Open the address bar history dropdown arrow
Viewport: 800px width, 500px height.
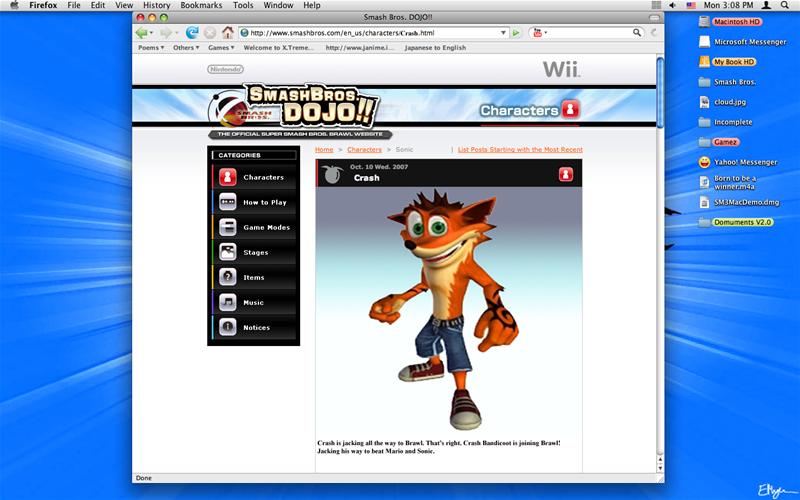(x=503, y=33)
